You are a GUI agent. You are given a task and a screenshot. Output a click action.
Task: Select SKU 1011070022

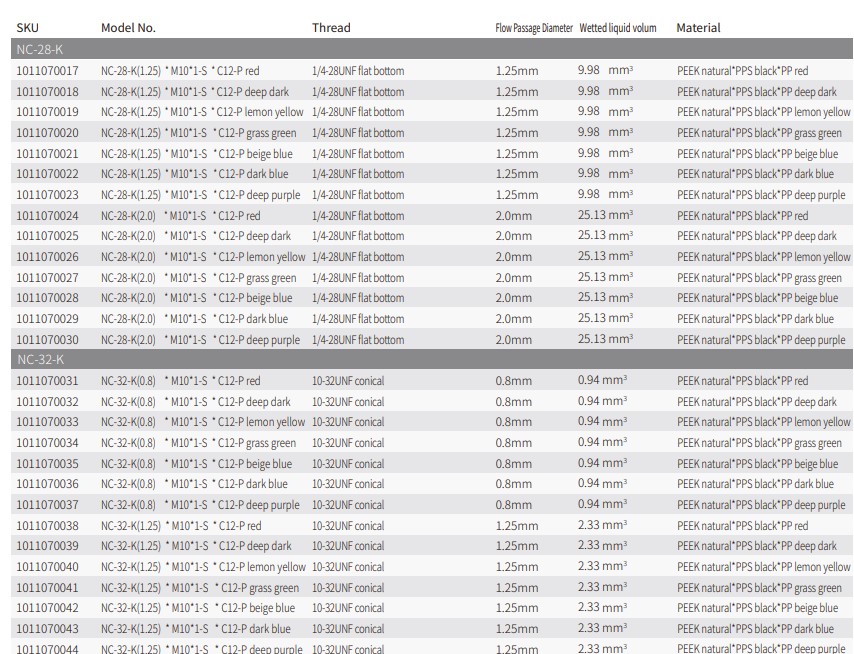pyautogui.click(x=47, y=174)
